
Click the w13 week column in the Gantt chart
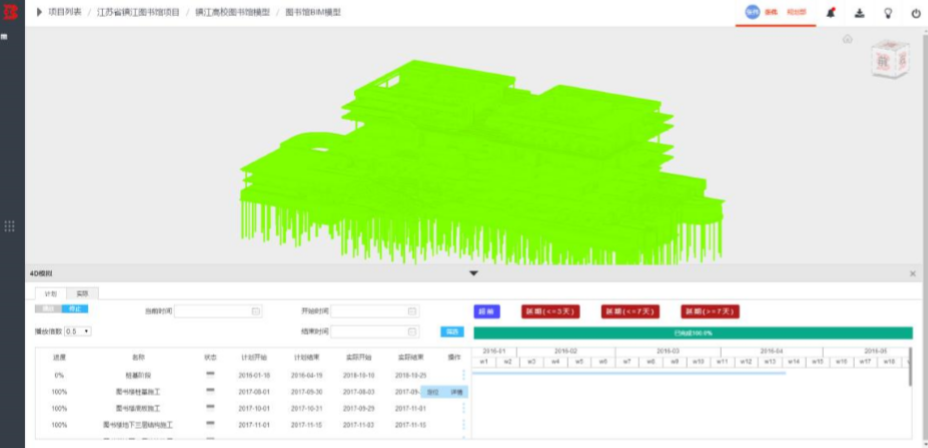[769, 361]
